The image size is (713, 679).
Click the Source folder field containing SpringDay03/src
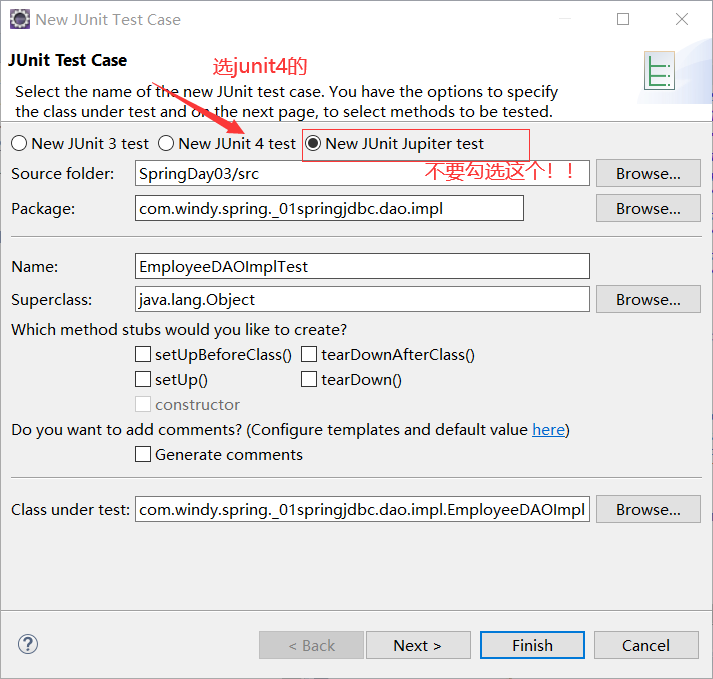[x=362, y=173]
